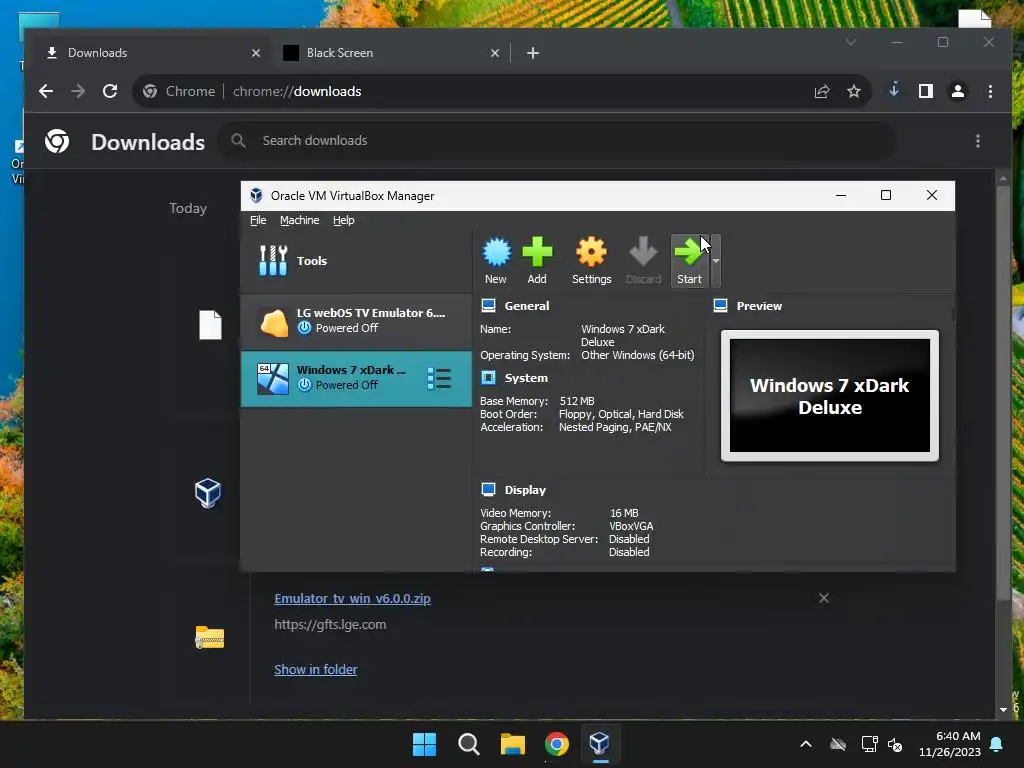Open a new Chrome tab
Image resolution: width=1024 pixels, height=768 pixels.
(x=533, y=53)
